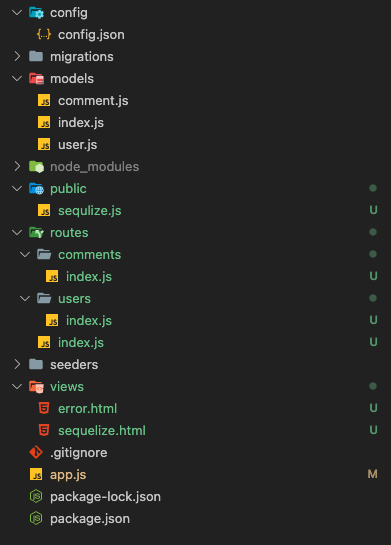
Task: Expand the migrations folder chevron
Action: (17, 56)
